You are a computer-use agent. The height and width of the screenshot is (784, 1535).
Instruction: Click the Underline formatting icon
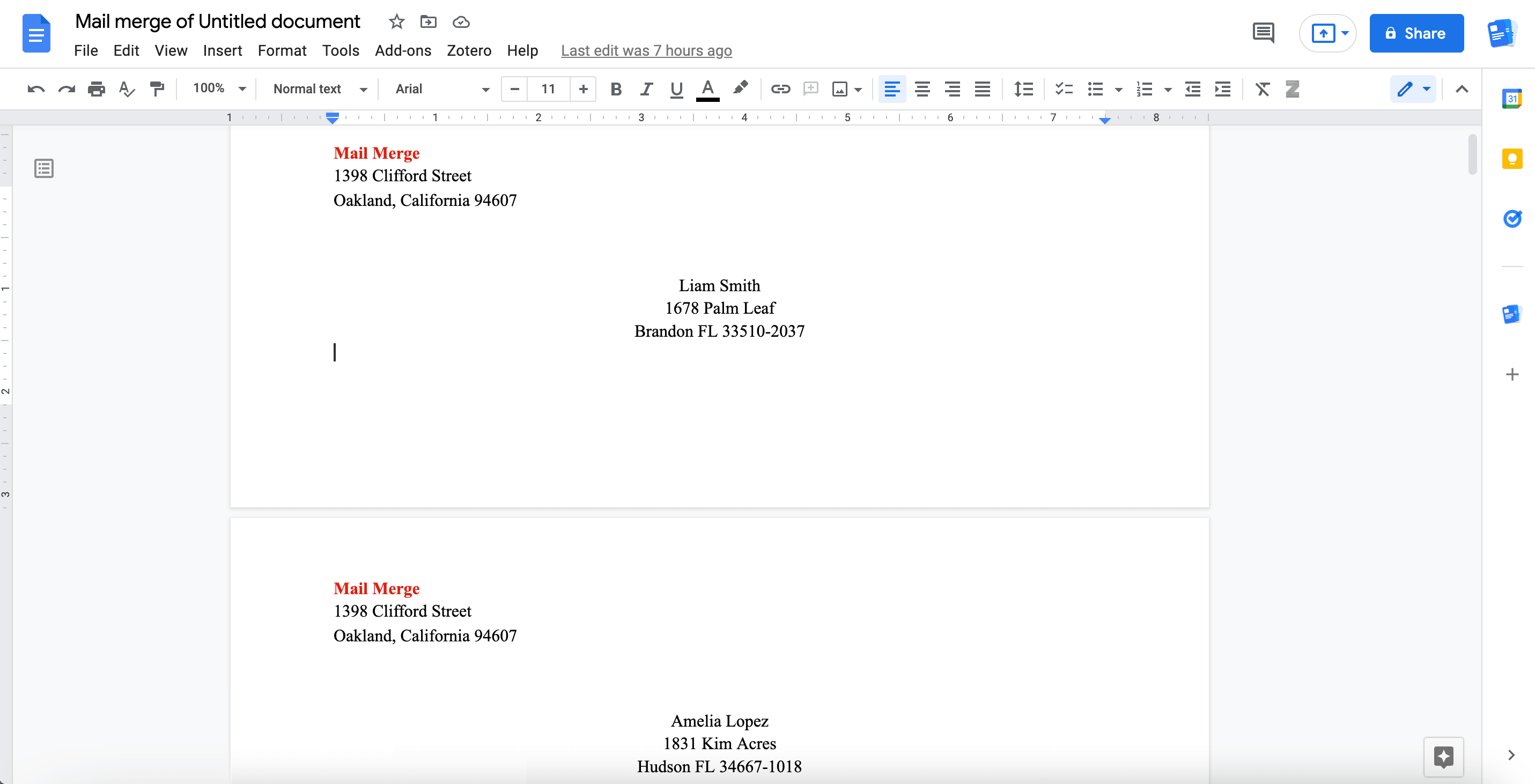675,89
